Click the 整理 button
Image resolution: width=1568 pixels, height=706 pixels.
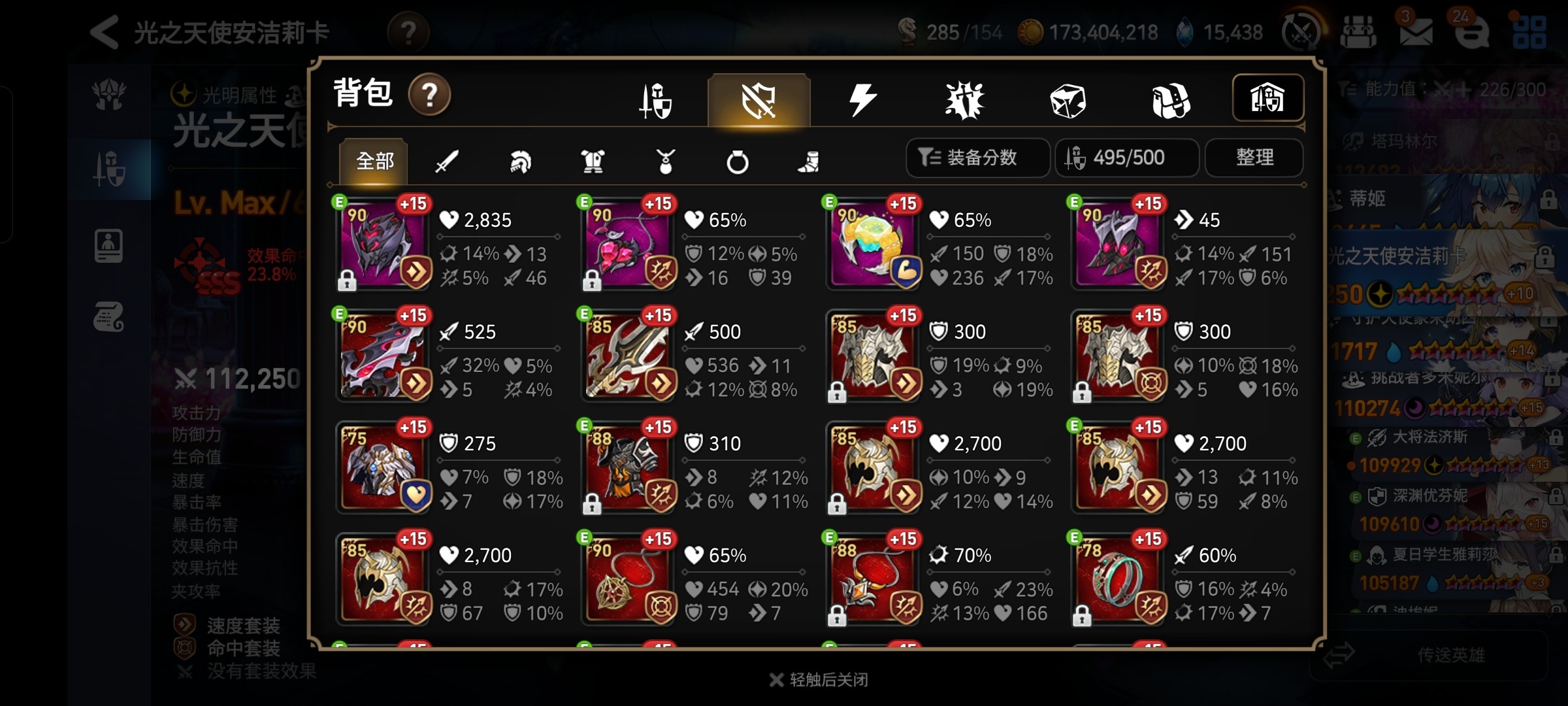coord(1254,158)
